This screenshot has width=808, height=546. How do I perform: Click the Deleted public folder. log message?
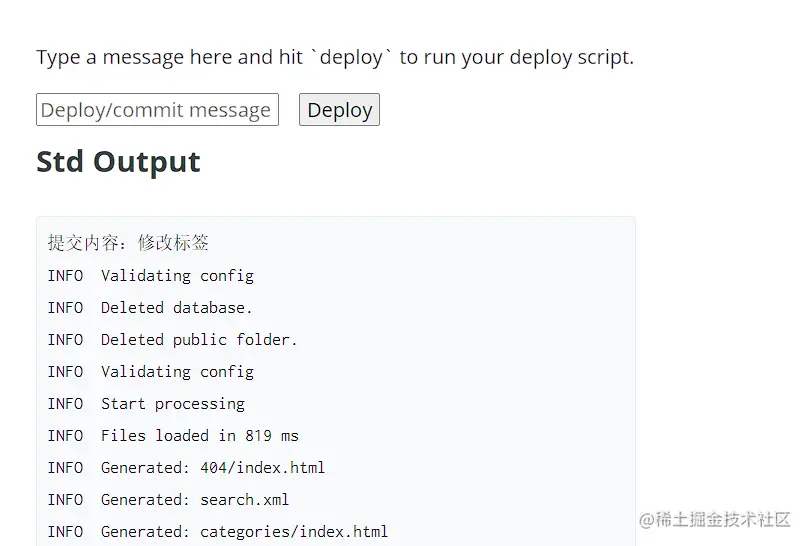coord(199,339)
